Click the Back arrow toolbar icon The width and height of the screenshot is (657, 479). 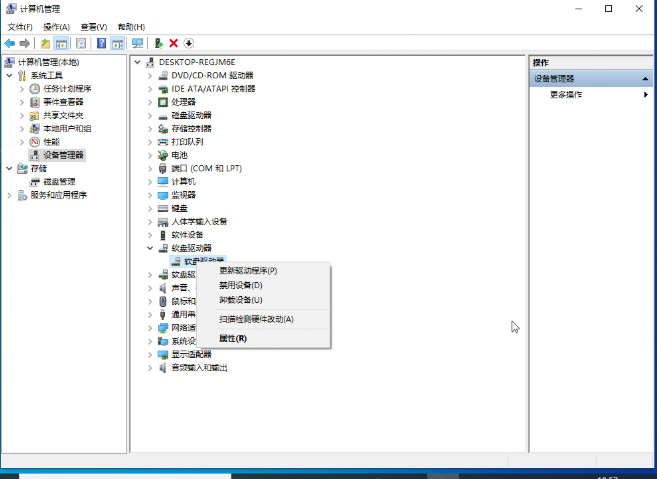pos(10,43)
